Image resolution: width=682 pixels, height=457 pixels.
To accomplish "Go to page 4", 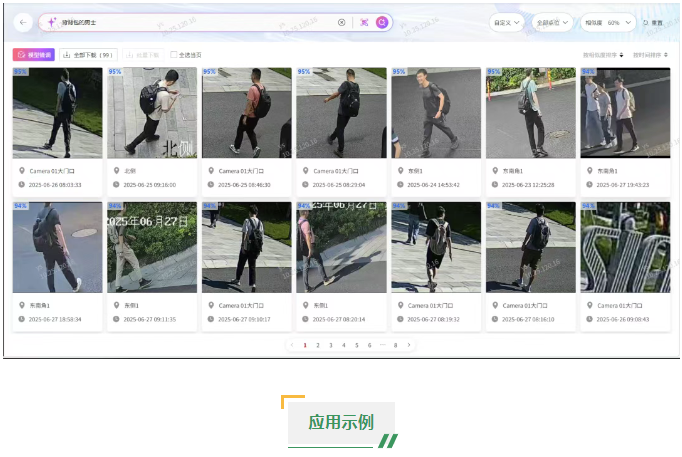I will click(x=344, y=345).
